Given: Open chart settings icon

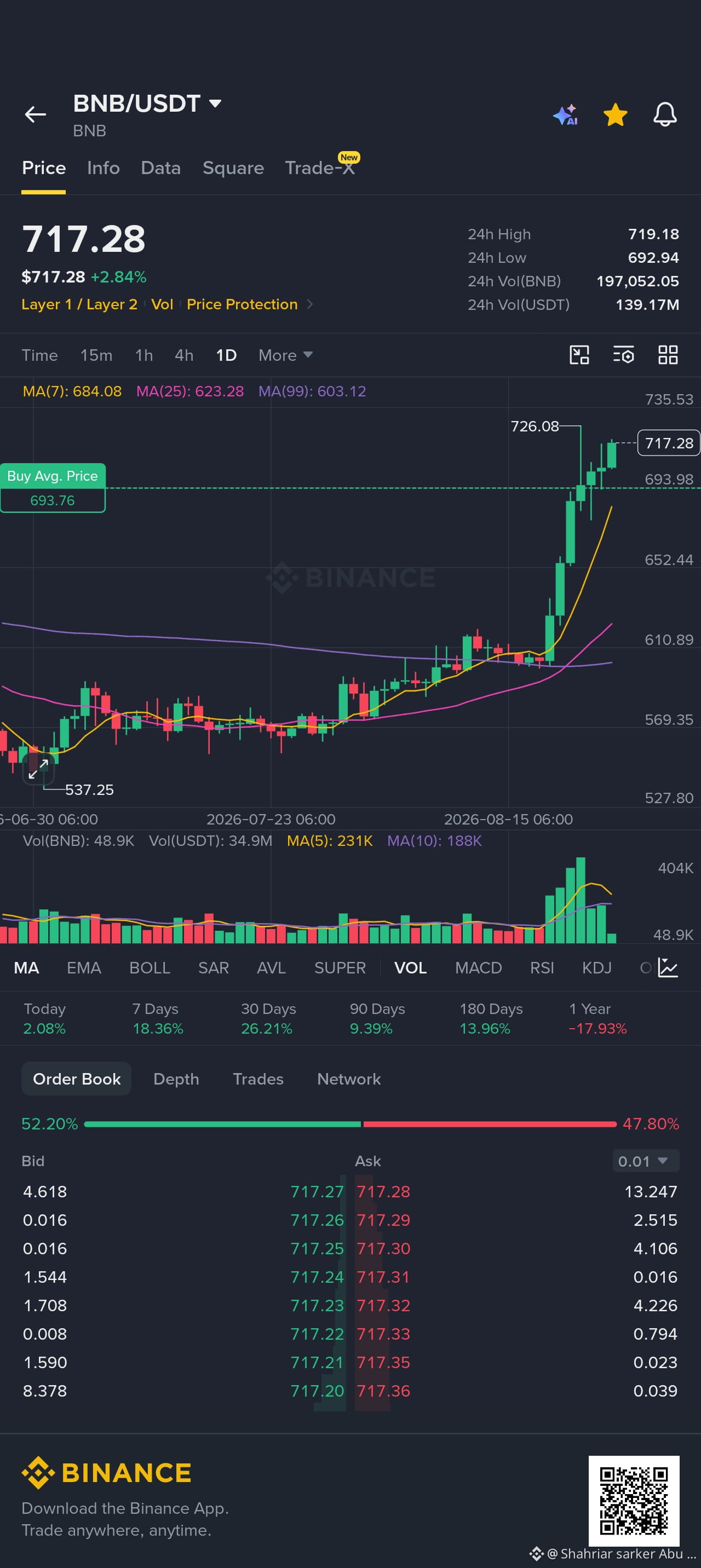Looking at the screenshot, I should [x=624, y=355].
